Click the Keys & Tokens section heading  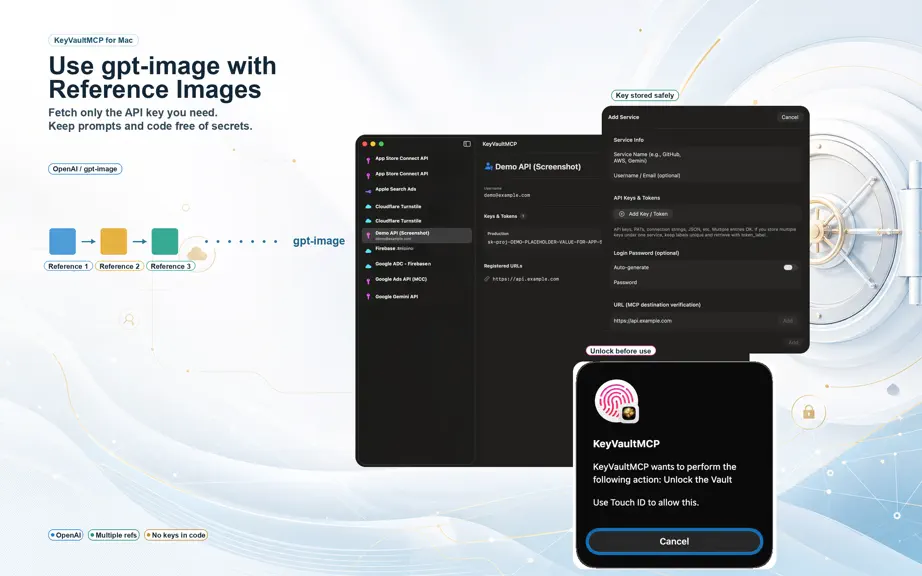pos(500,216)
